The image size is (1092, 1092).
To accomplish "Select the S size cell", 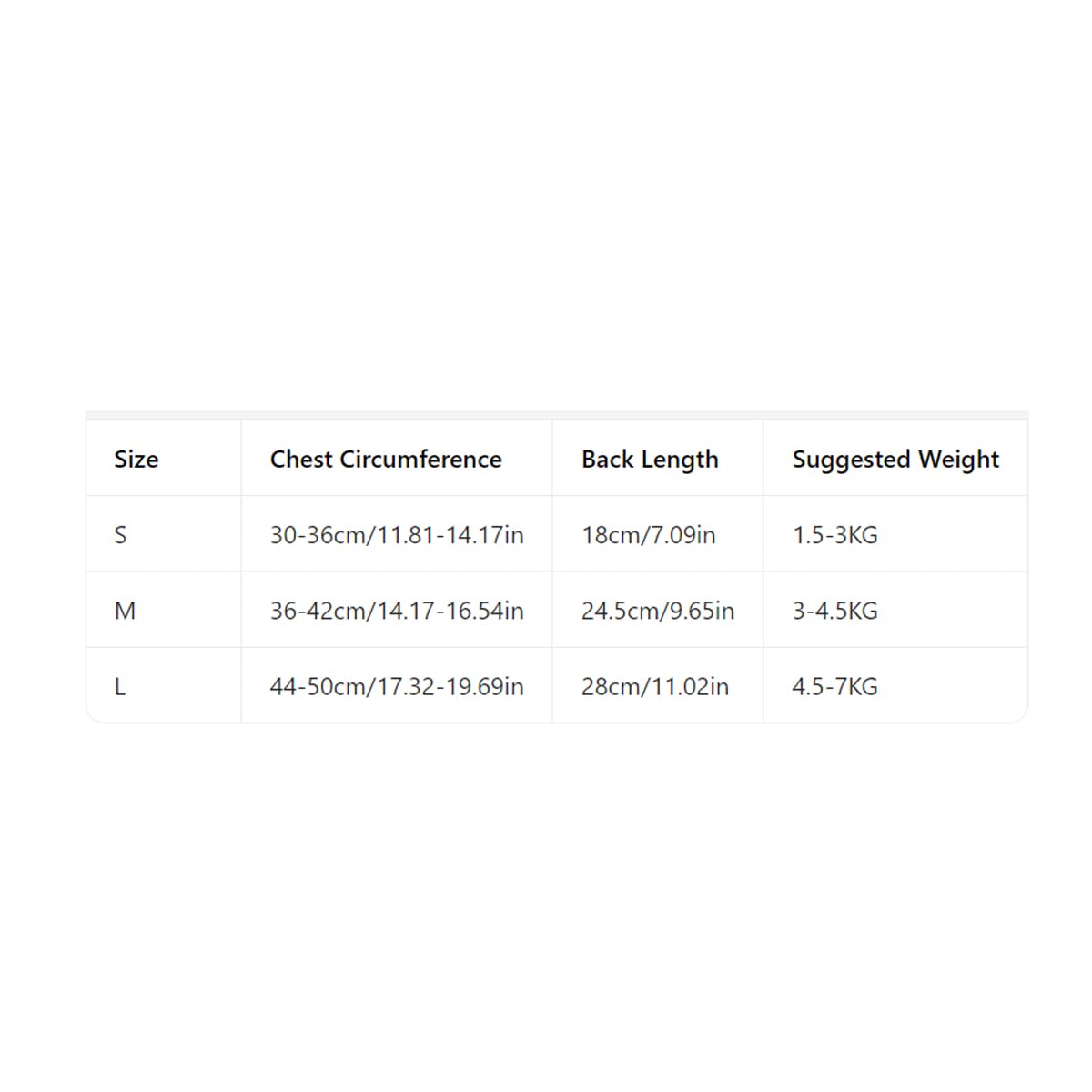I will 164,534.
